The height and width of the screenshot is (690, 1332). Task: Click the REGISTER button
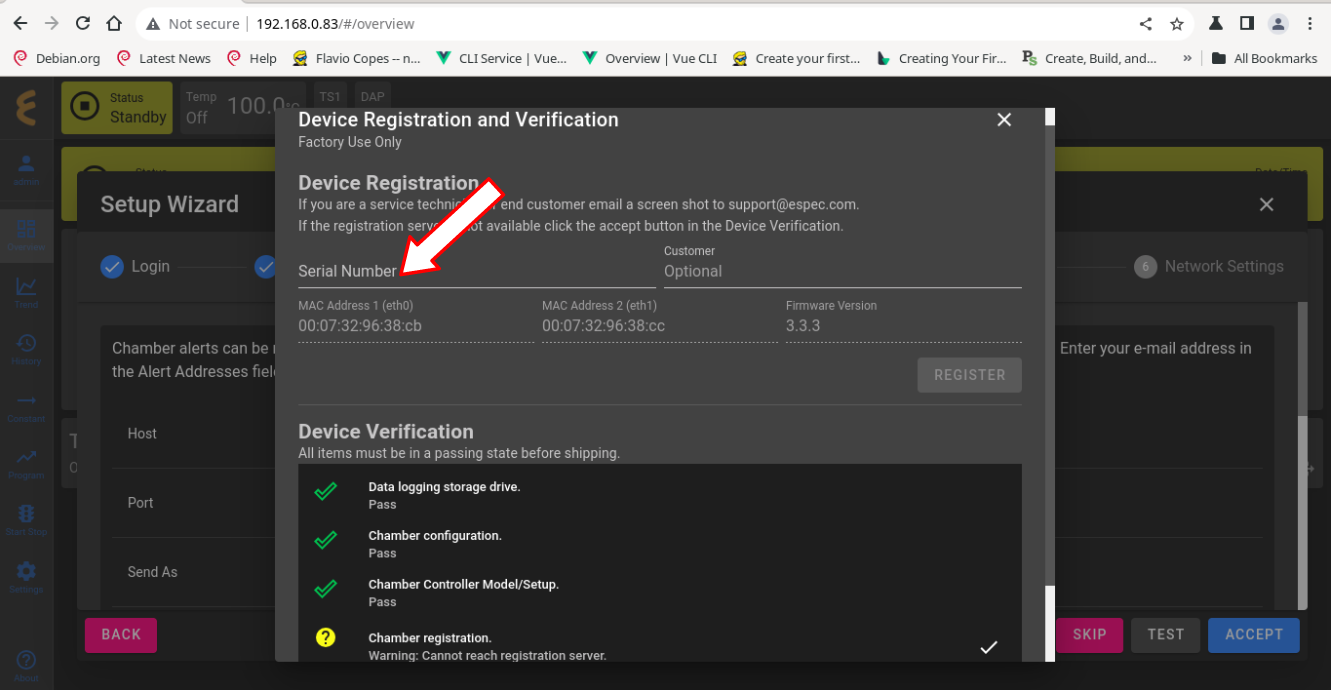coord(970,375)
